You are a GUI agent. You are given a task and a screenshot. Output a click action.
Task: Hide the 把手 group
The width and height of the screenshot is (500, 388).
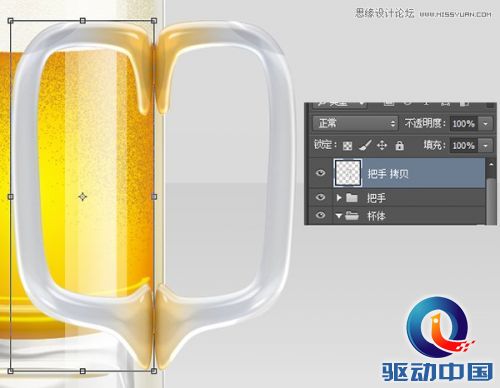click(x=320, y=197)
